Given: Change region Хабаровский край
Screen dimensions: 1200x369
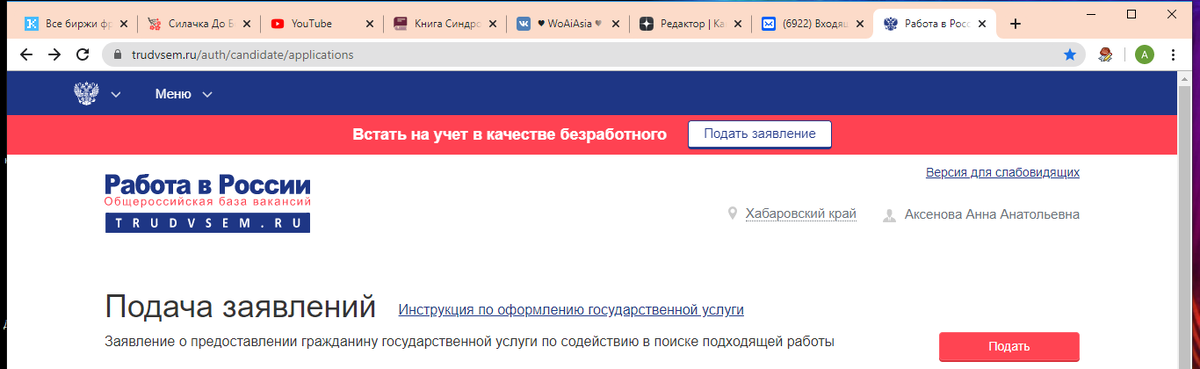Looking at the screenshot, I should (801, 214).
